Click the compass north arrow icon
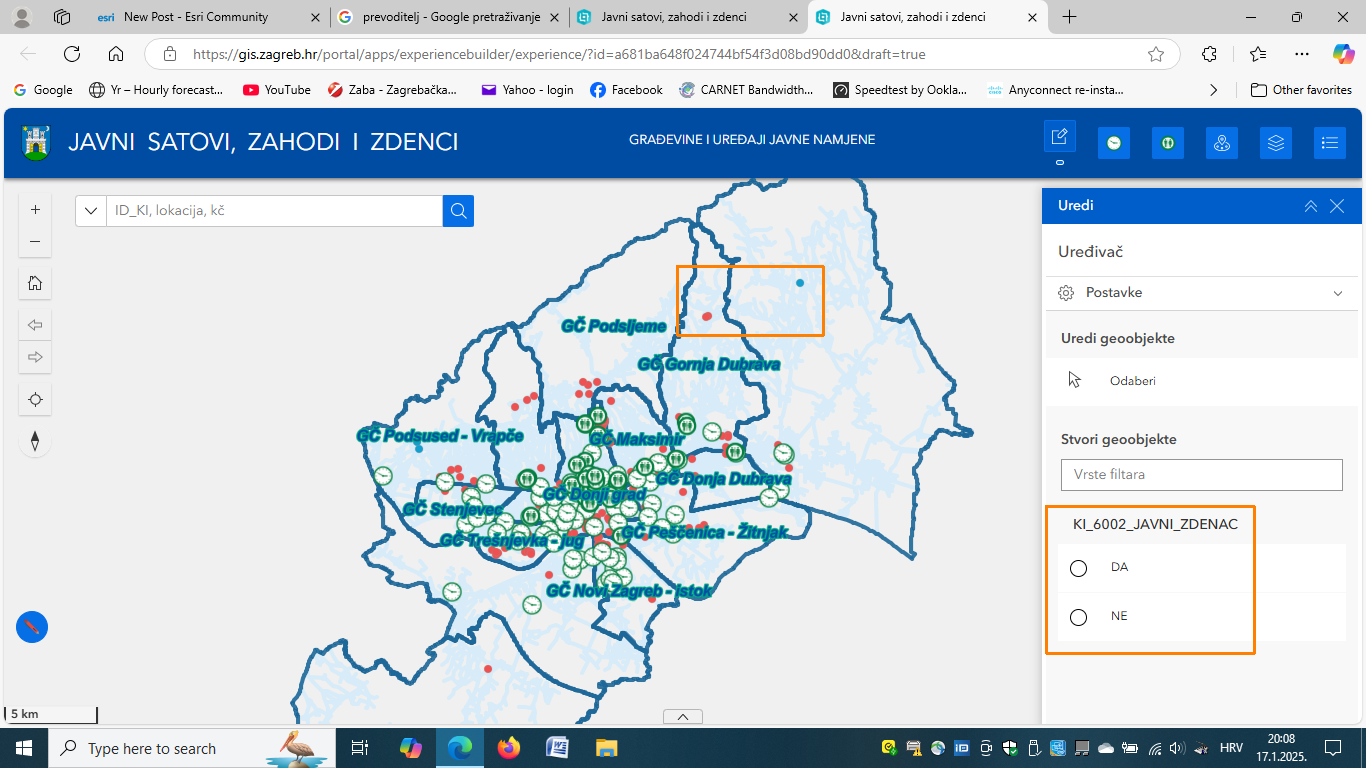1366x768 pixels. (35, 439)
